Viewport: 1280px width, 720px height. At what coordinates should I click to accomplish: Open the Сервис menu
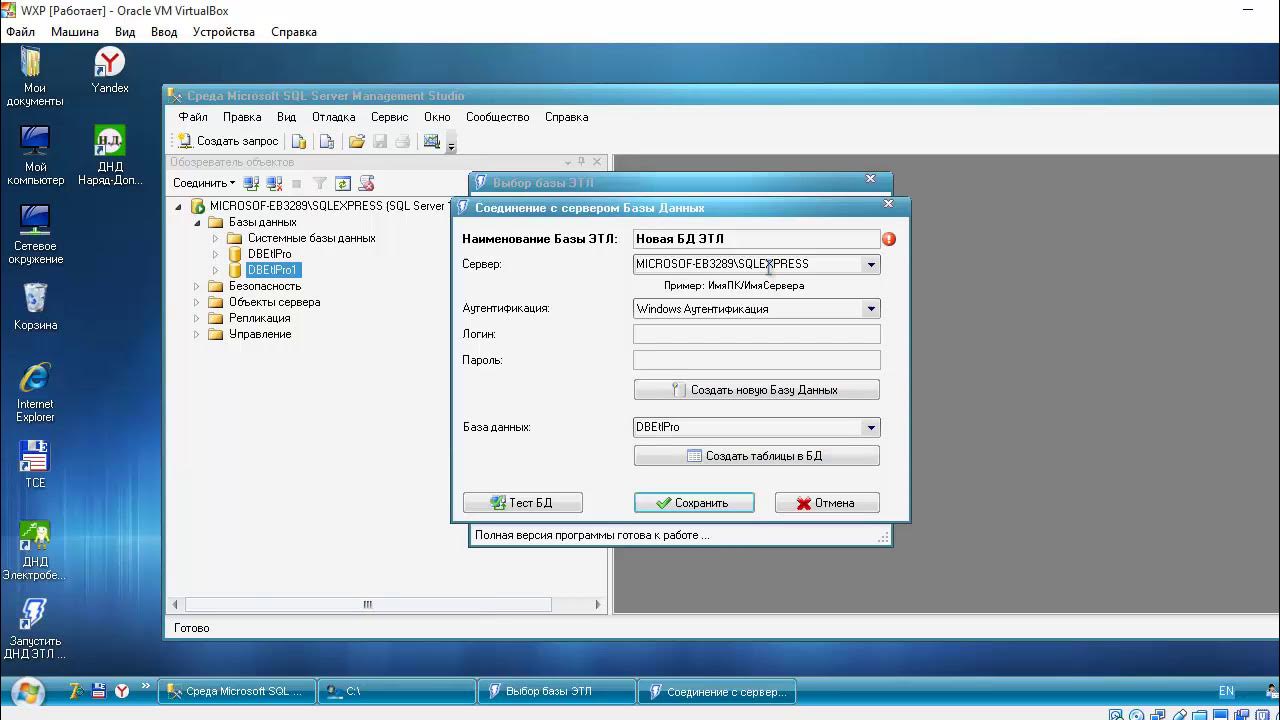[389, 117]
